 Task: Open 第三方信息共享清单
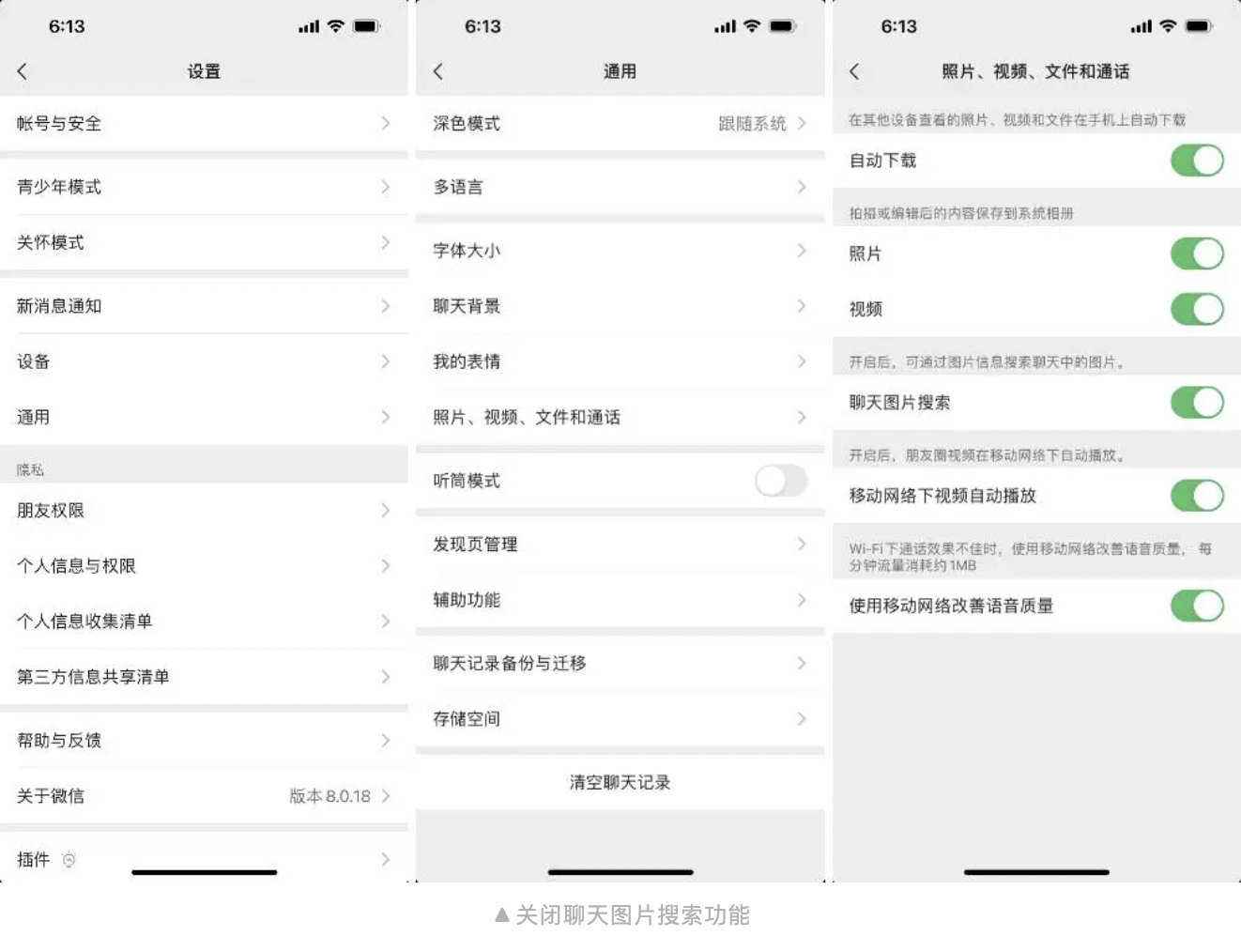(x=205, y=677)
